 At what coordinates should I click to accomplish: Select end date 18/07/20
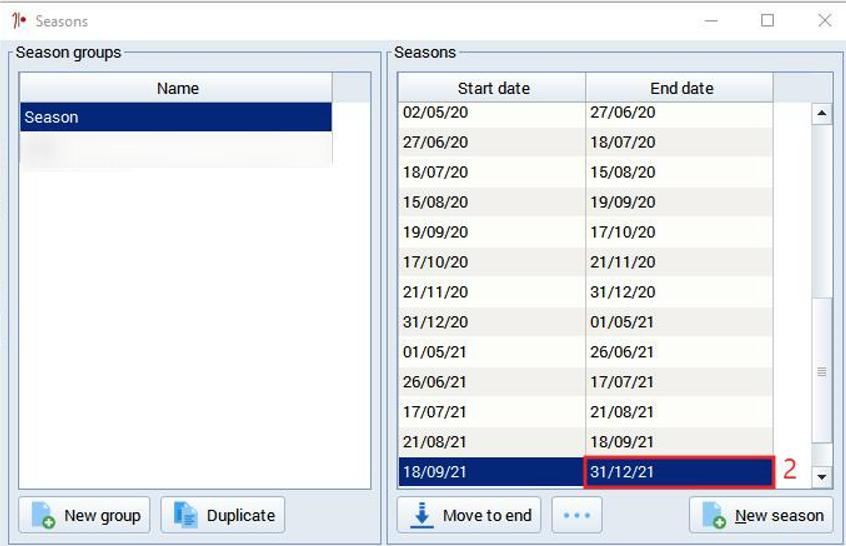click(680, 142)
